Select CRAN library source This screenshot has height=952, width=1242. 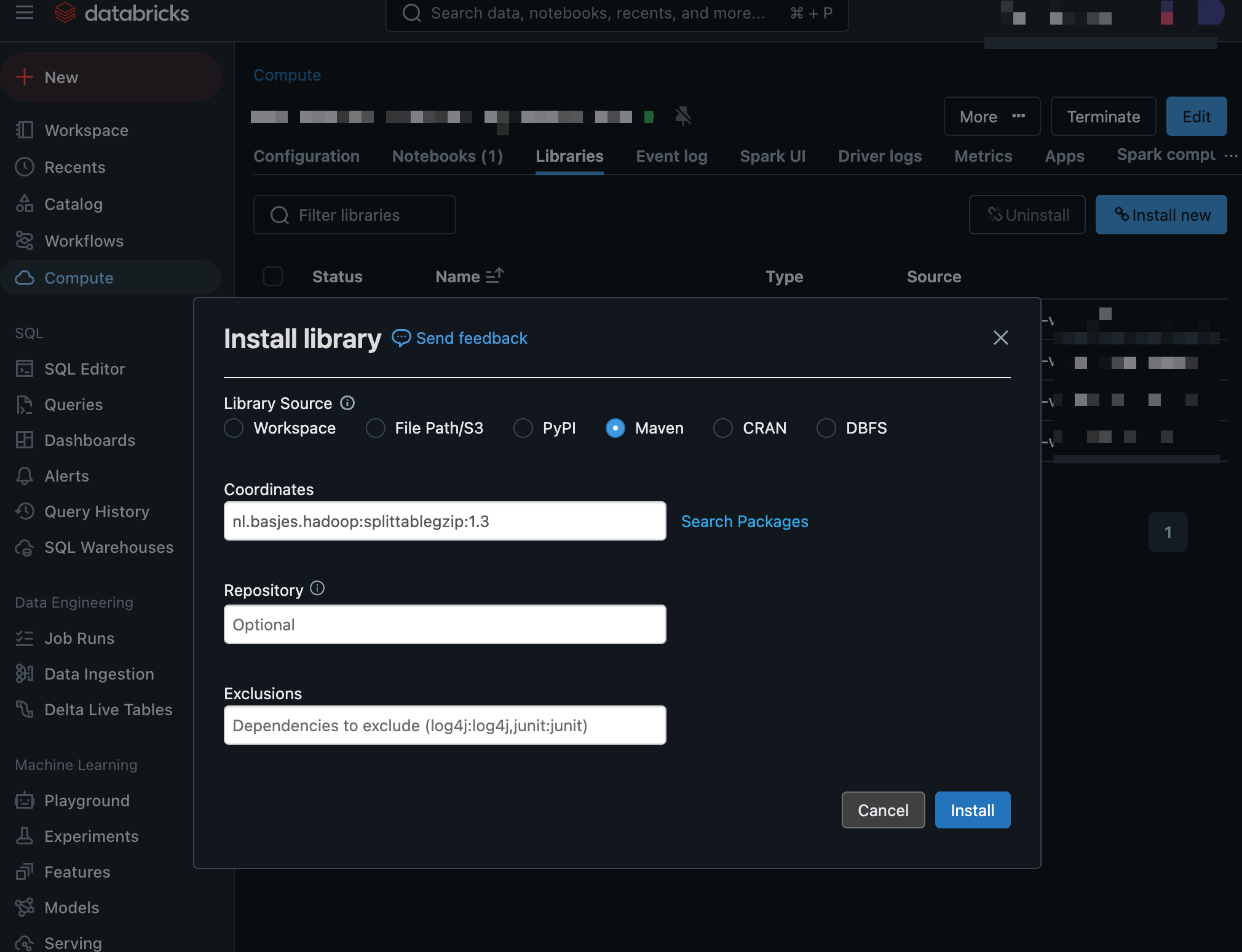tap(723, 428)
